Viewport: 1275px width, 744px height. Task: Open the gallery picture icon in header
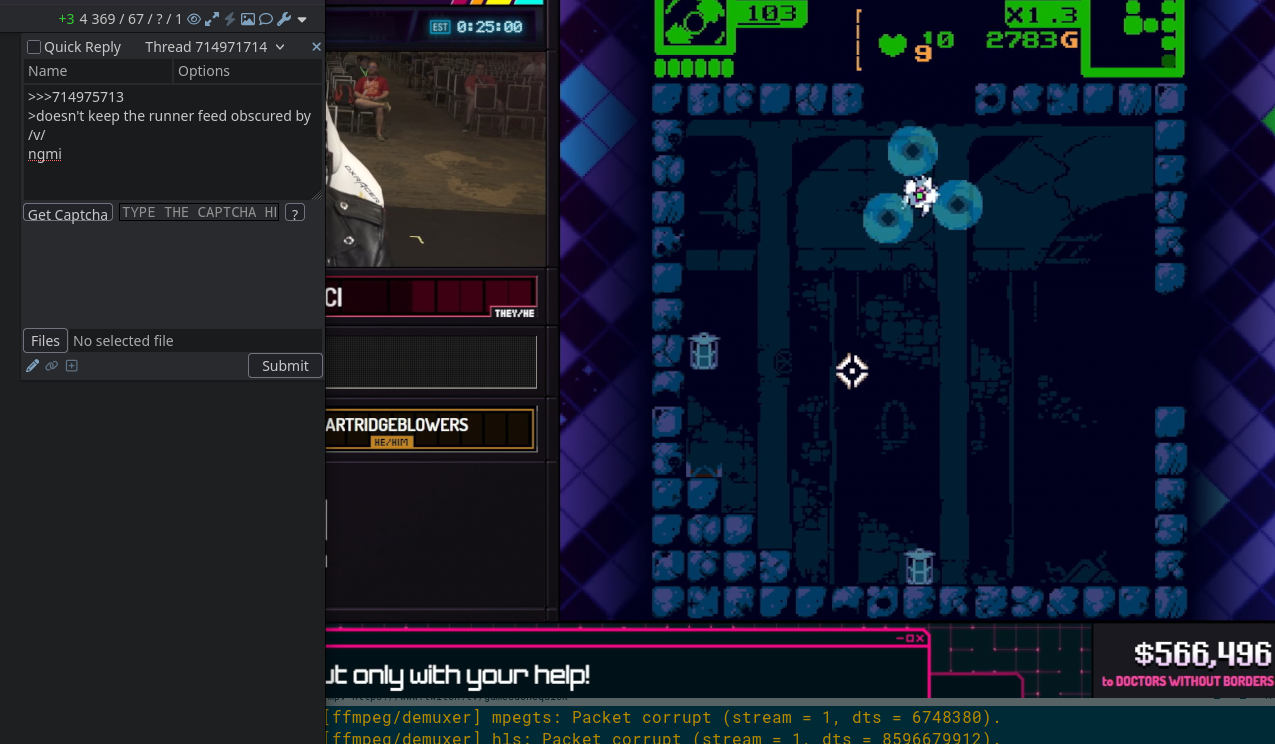click(x=248, y=19)
